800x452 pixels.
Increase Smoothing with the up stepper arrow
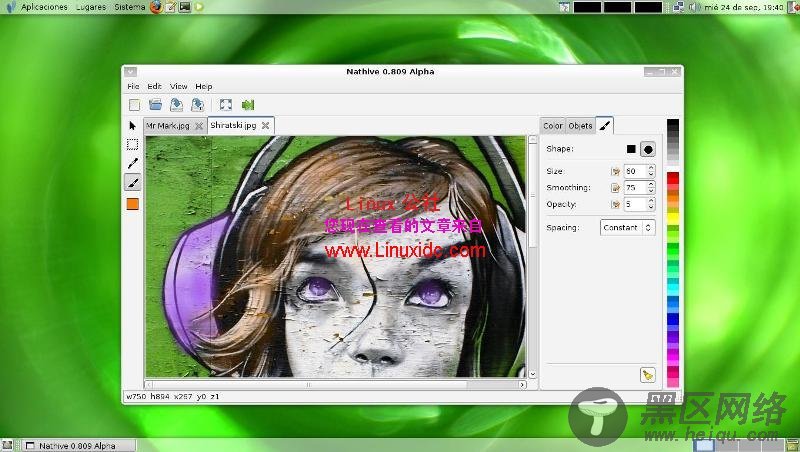pos(651,184)
